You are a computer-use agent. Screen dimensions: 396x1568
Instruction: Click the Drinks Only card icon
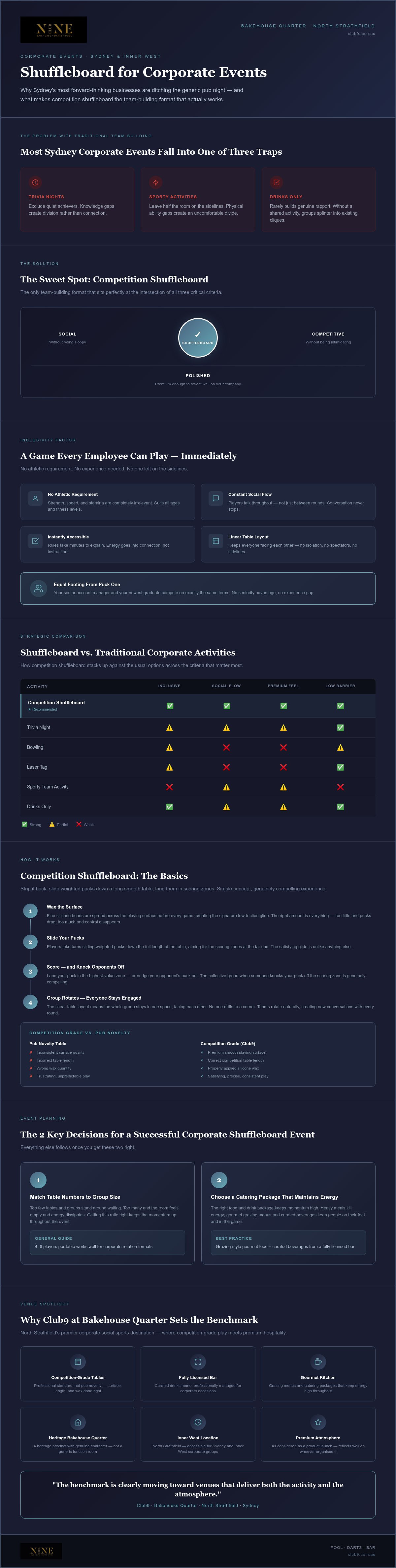277,183
